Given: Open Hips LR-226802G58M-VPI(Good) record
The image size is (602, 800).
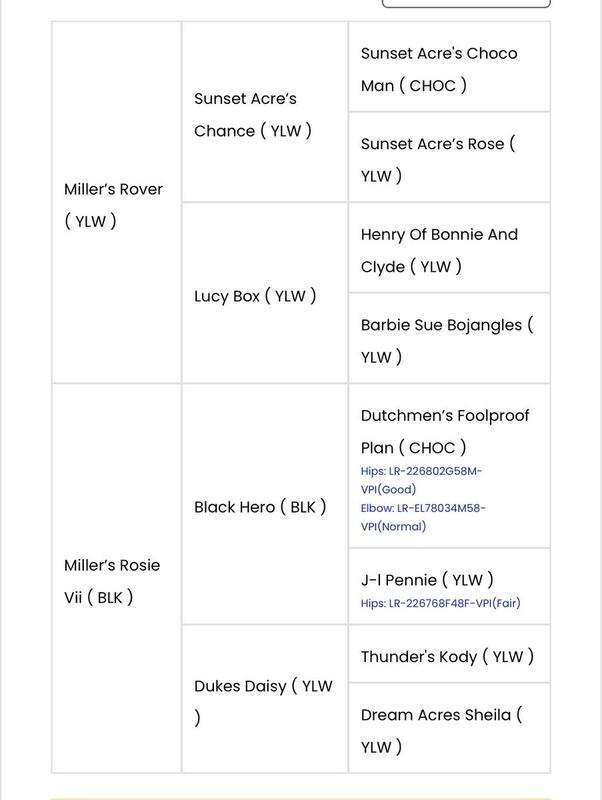Looking at the screenshot, I should 421,480.
